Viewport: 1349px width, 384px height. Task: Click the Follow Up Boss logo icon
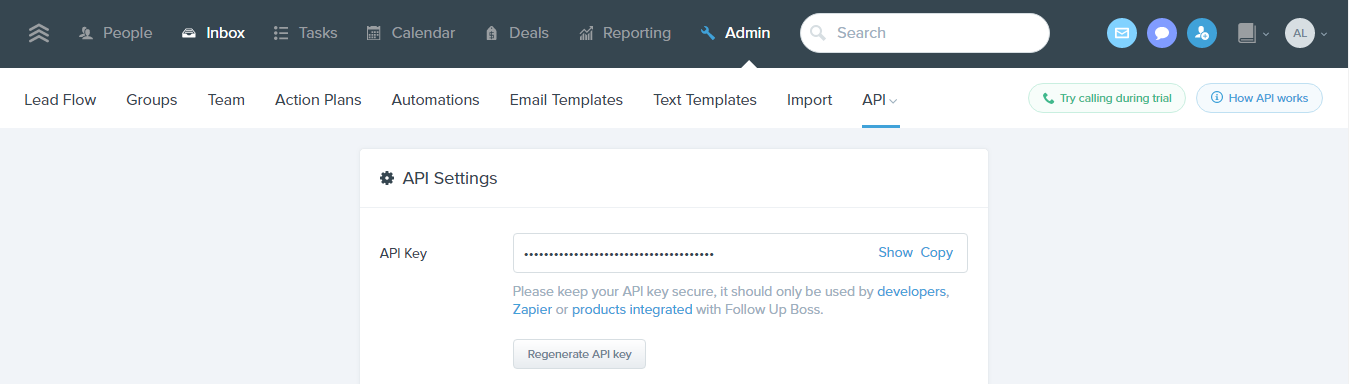pyautogui.click(x=39, y=33)
